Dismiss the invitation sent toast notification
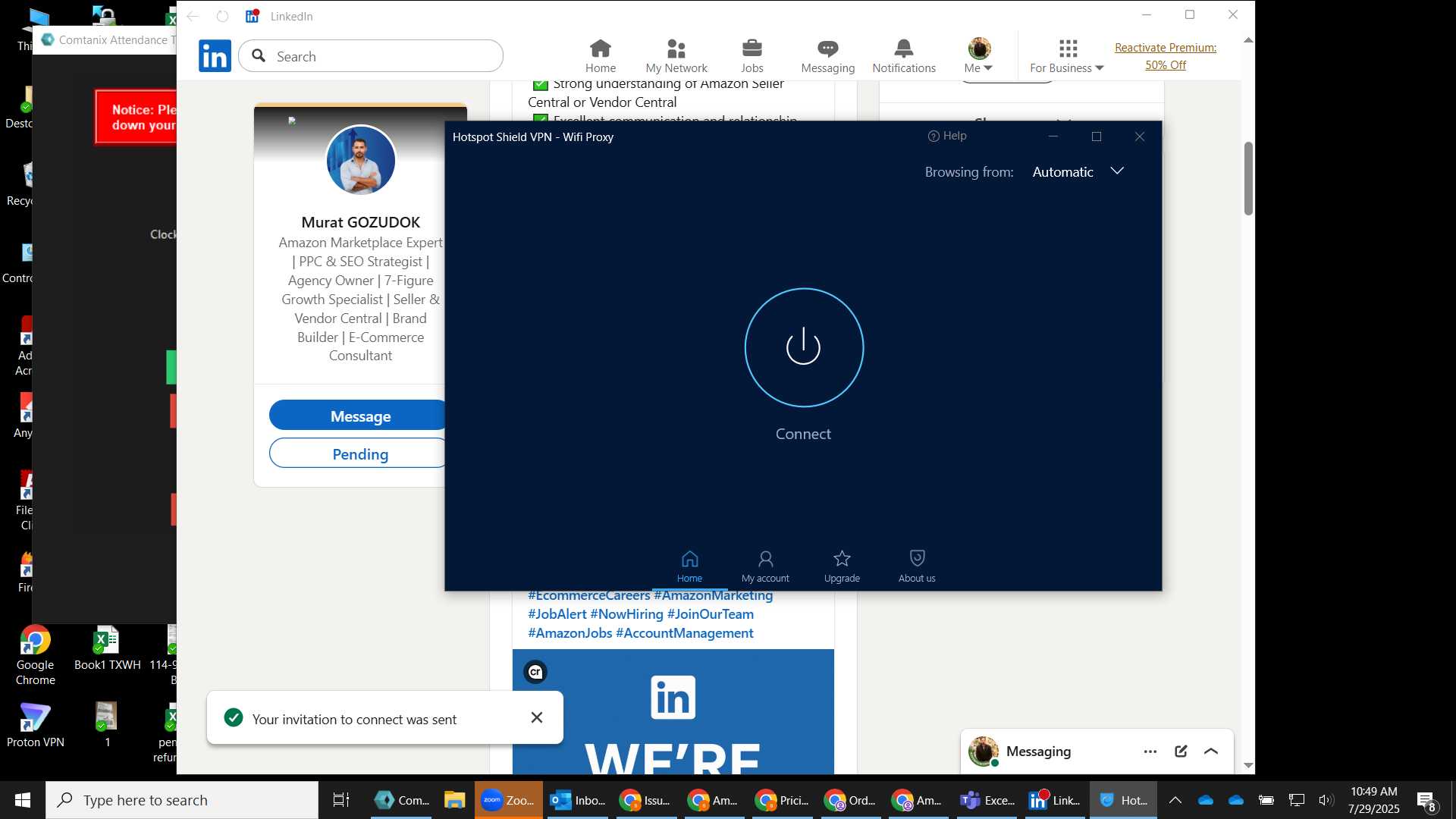Image resolution: width=1456 pixels, height=819 pixels. 537,717
